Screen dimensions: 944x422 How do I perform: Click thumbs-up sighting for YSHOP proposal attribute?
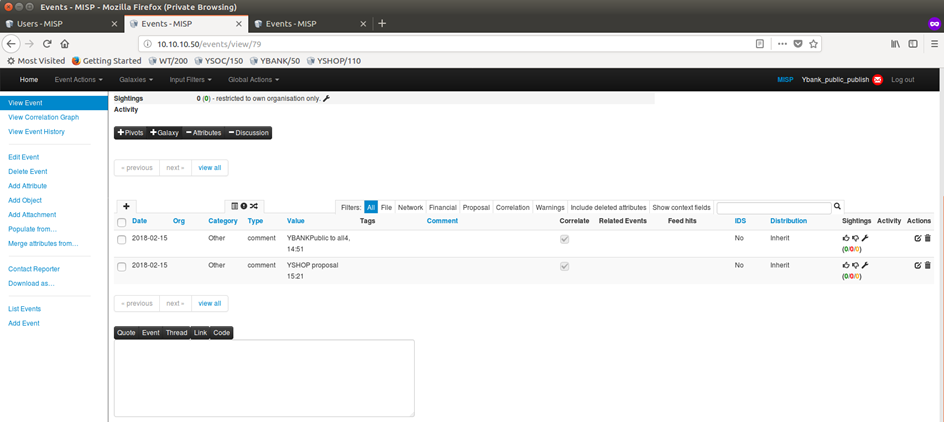tap(846, 265)
